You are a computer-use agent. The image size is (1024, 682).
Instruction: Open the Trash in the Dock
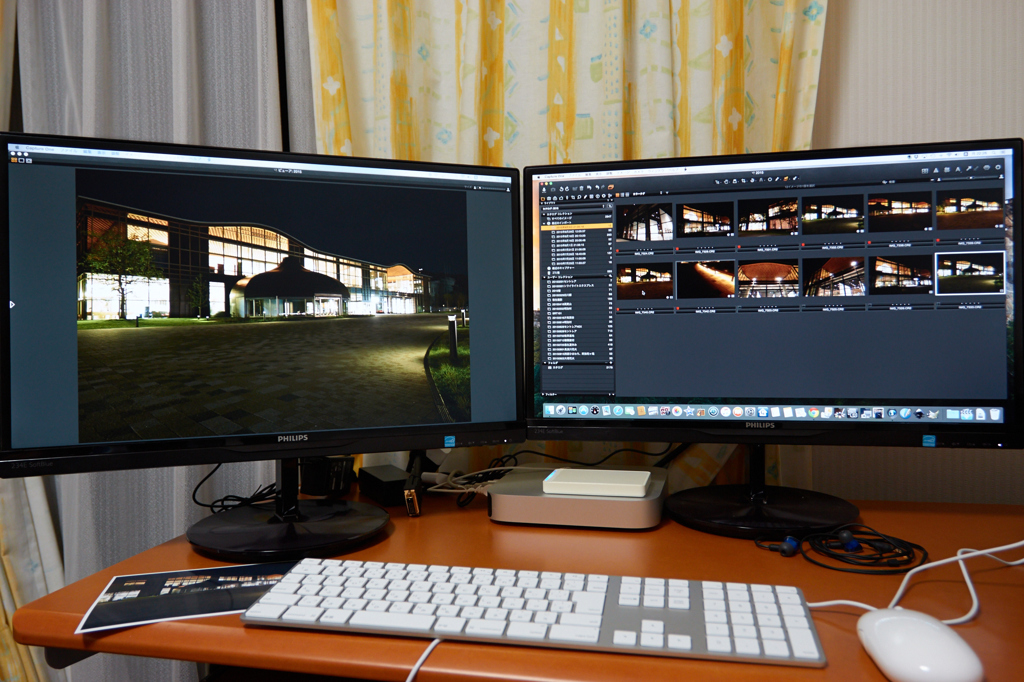point(995,414)
